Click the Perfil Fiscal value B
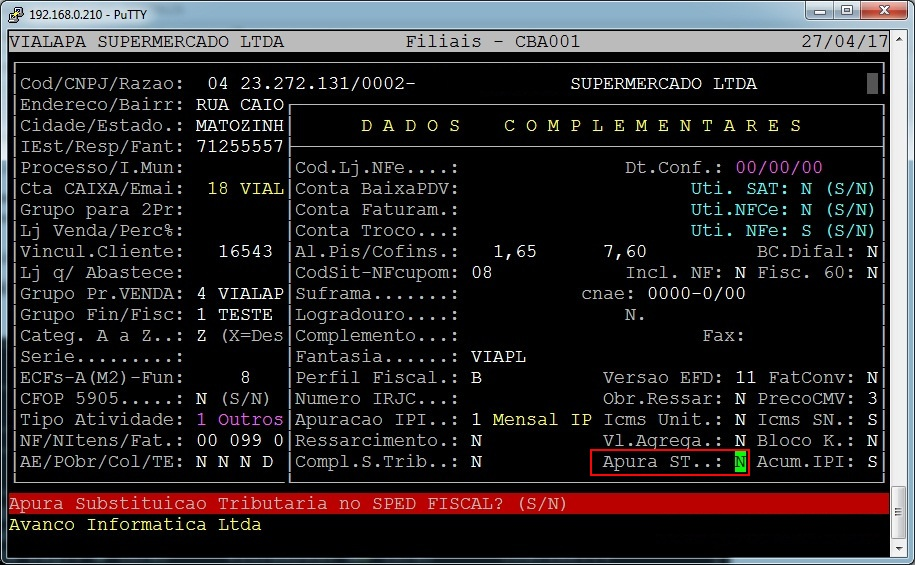The image size is (915, 565). tap(476, 378)
